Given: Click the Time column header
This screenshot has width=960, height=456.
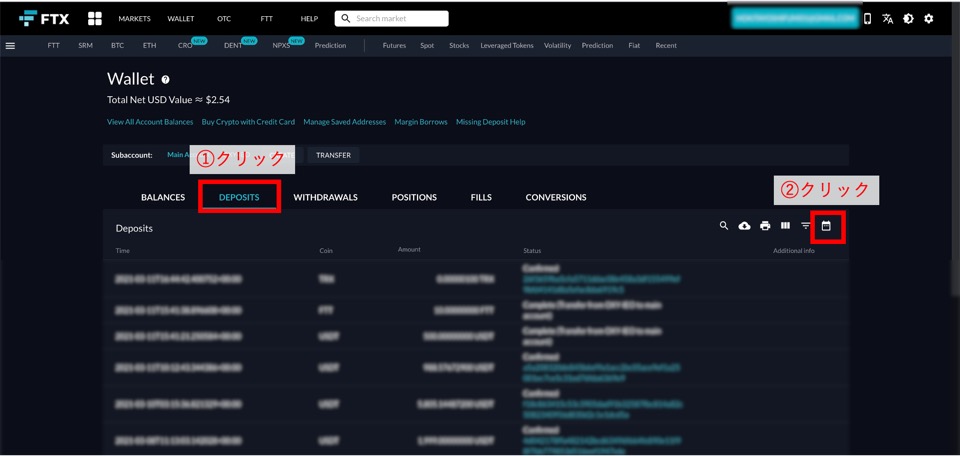Looking at the screenshot, I should pyautogui.click(x=122, y=251).
